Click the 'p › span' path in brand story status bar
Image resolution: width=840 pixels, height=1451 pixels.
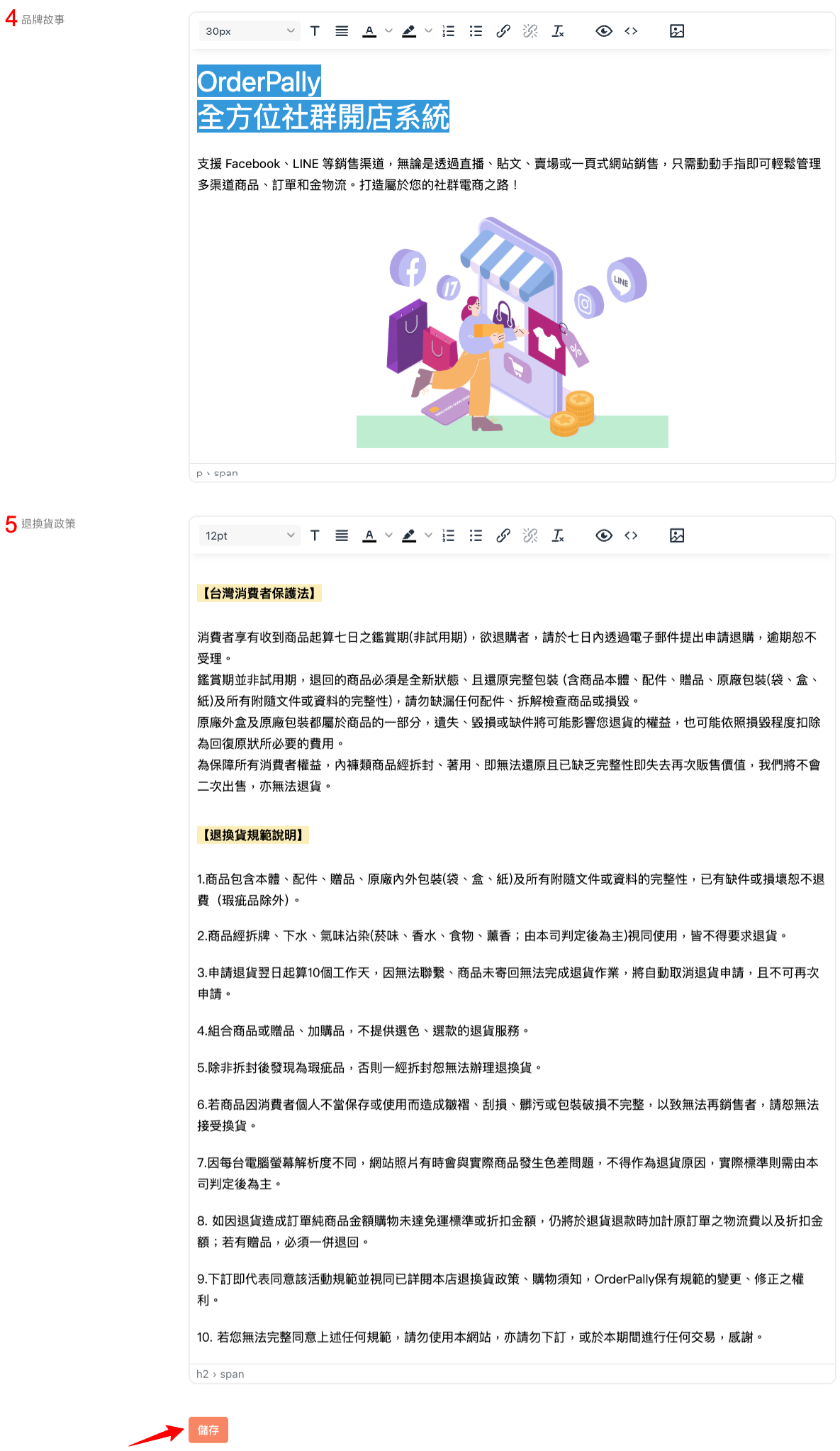217,473
